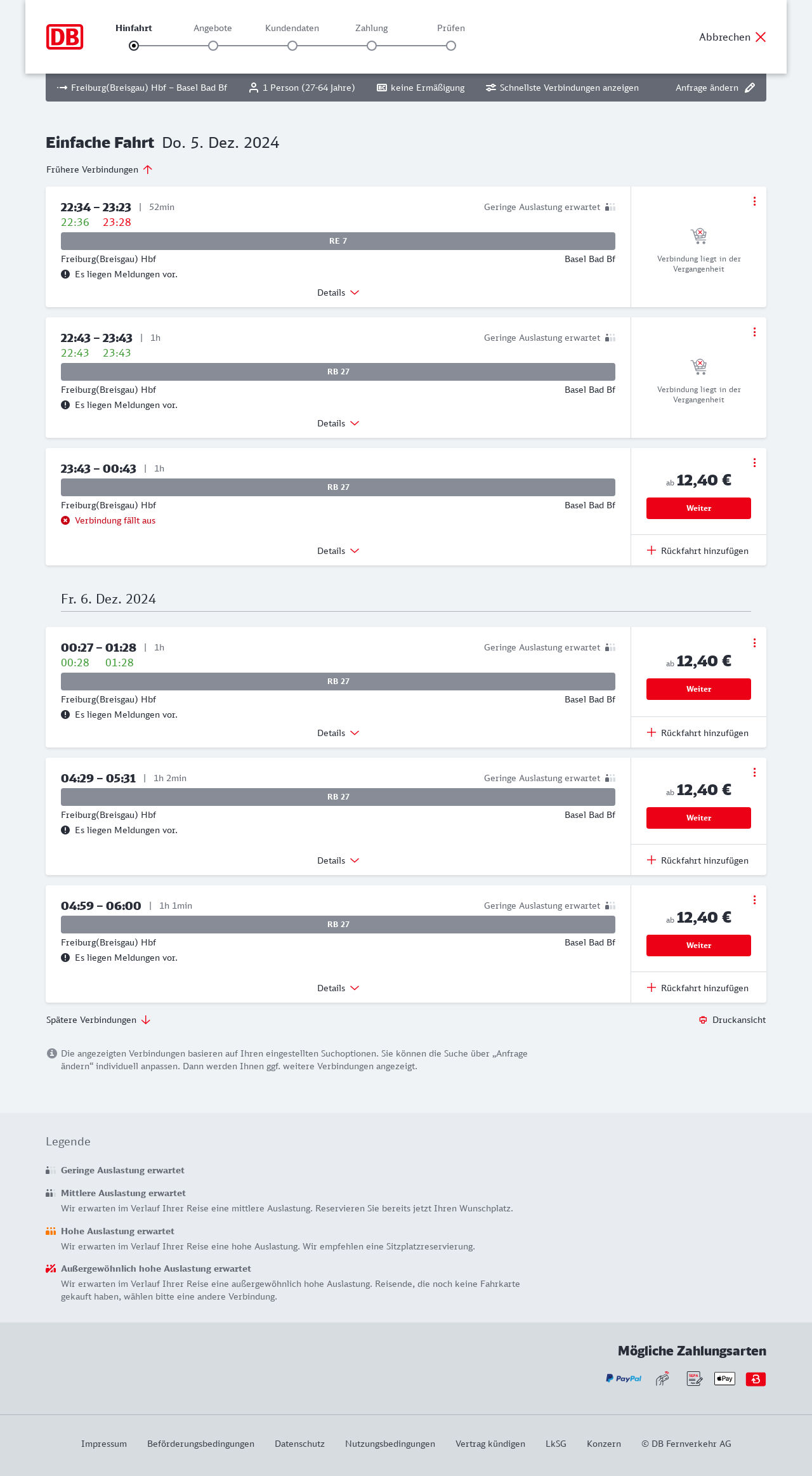Click the Apple Pay payment icon

coord(724,1378)
